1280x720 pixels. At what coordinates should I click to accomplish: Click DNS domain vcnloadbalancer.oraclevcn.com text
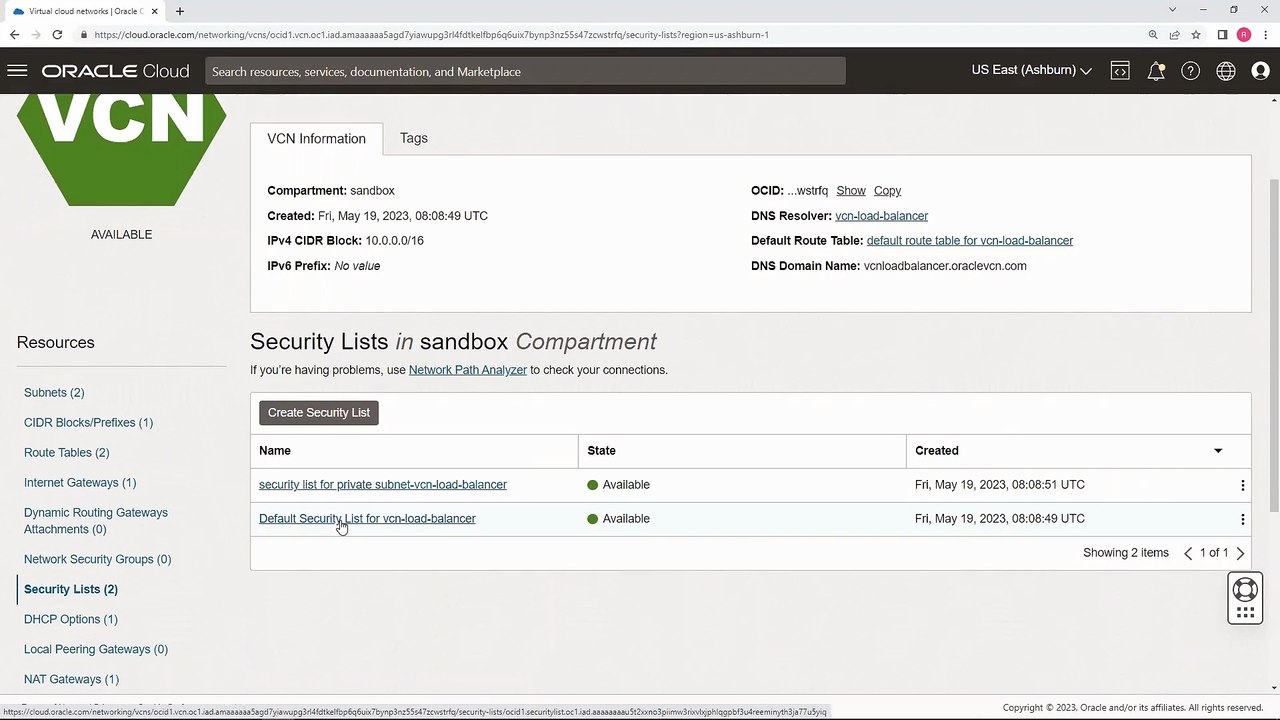945,266
